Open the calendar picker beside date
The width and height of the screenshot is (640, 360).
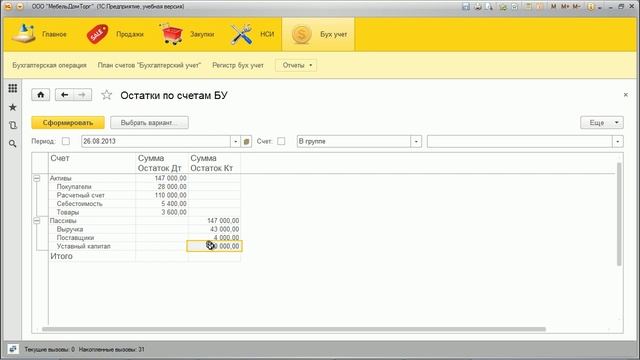click(246, 141)
